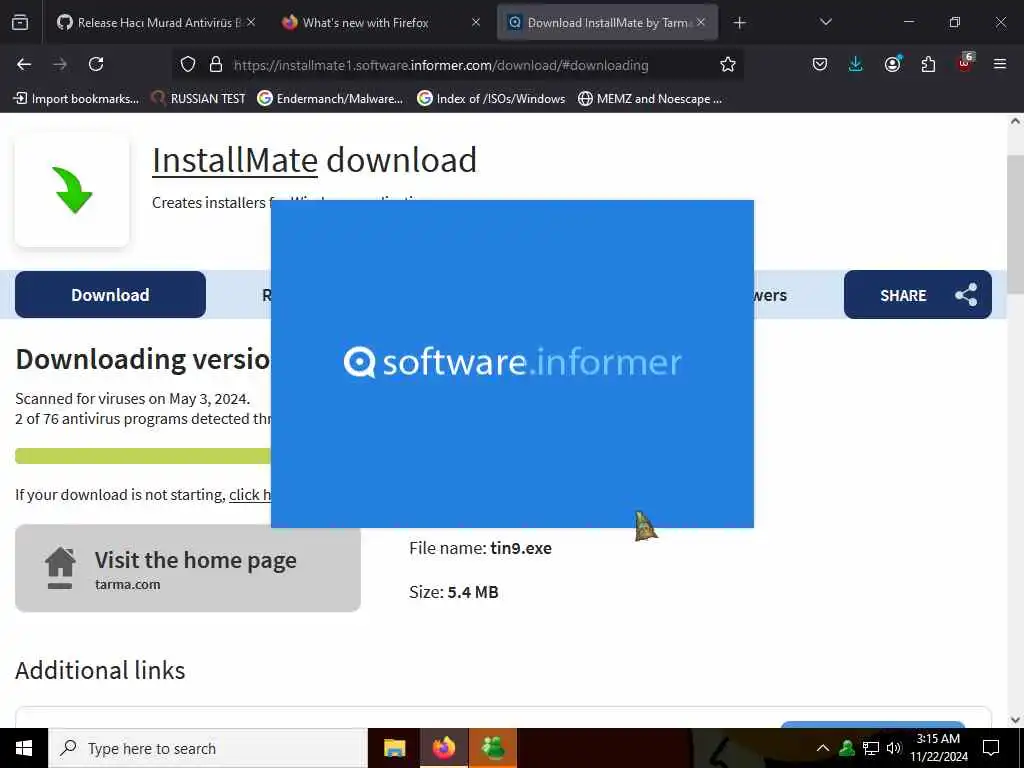
Task: Open the Extensions puzzle icon
Action: (x=928, y=64)
